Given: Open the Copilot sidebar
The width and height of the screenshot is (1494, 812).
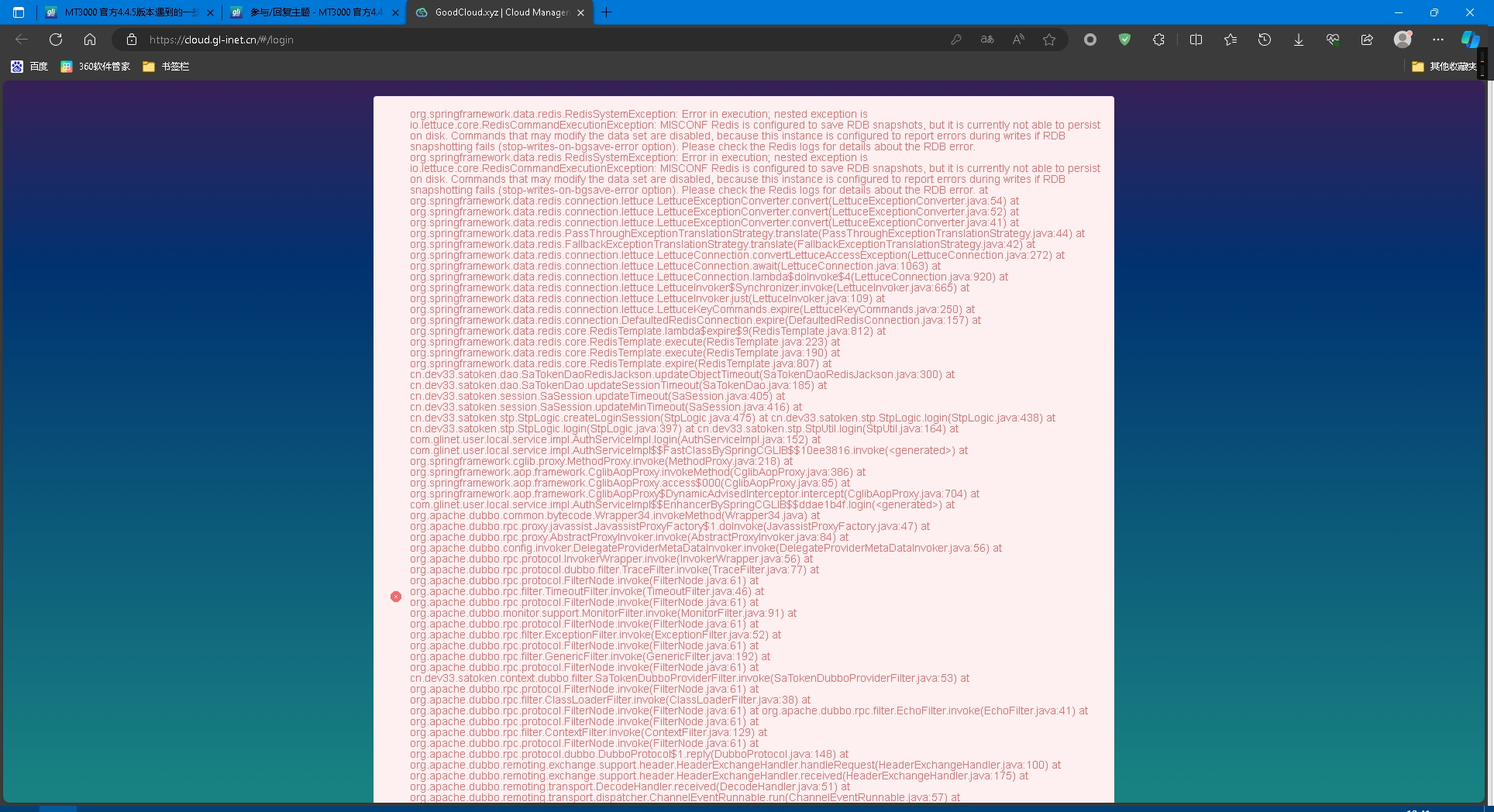Looking at the screenshot, I should pyautogui.click(x=1470, y=40).
